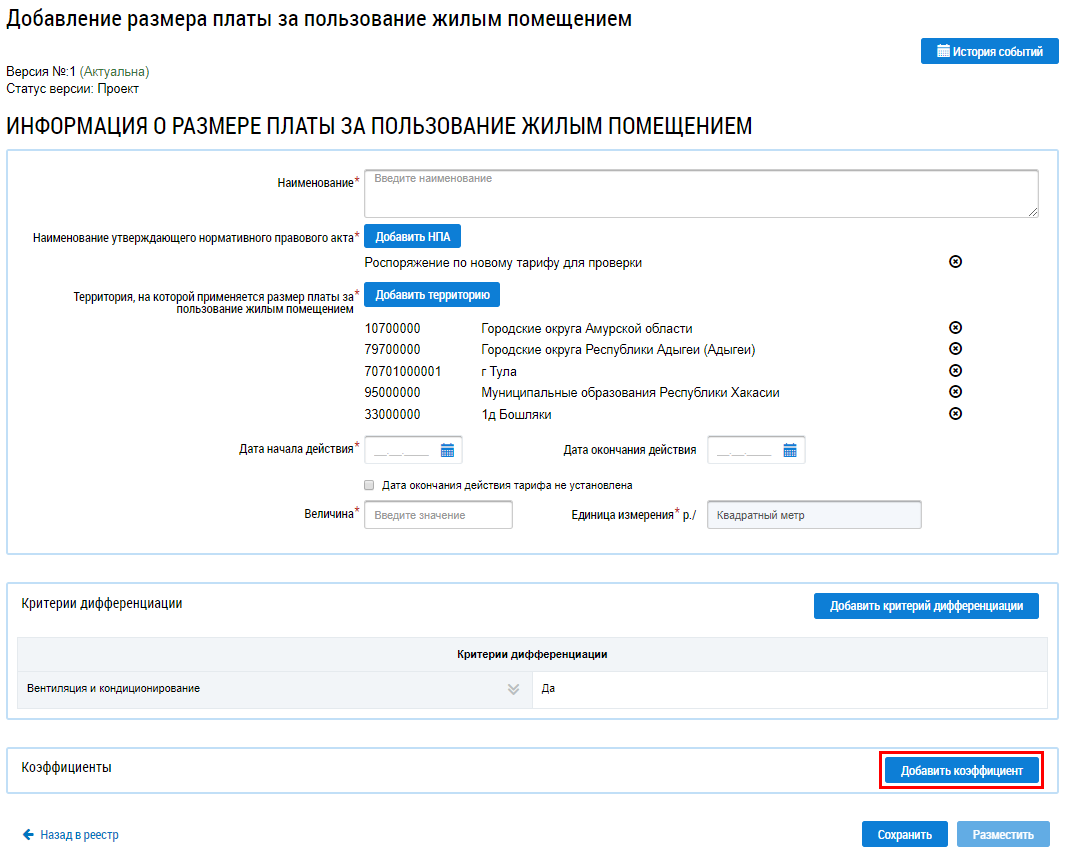Expand 'Вентиляция и кондиционирование' criterion row

(513, 689)
